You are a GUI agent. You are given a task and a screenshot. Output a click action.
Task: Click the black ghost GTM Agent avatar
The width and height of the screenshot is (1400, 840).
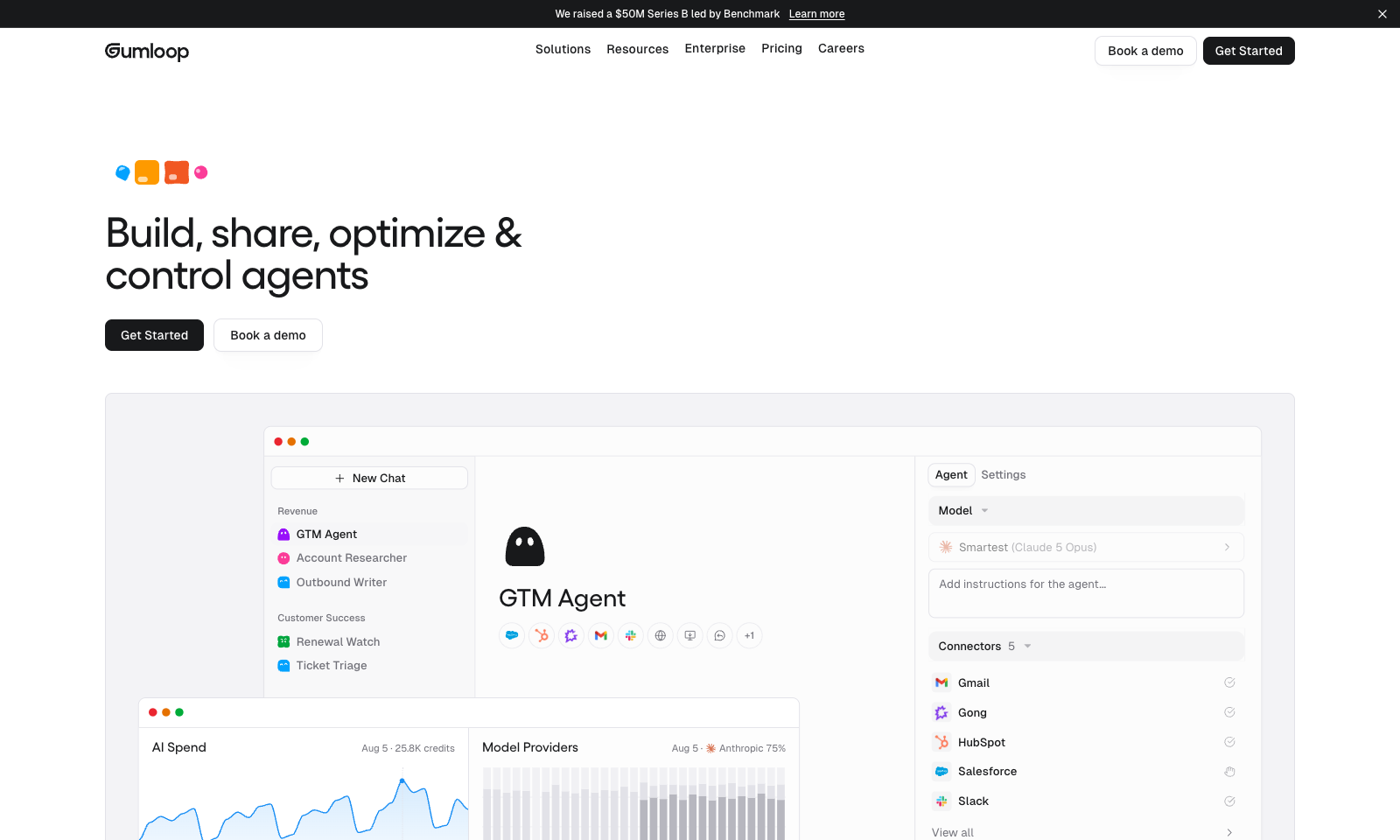[x=525, y=547]
